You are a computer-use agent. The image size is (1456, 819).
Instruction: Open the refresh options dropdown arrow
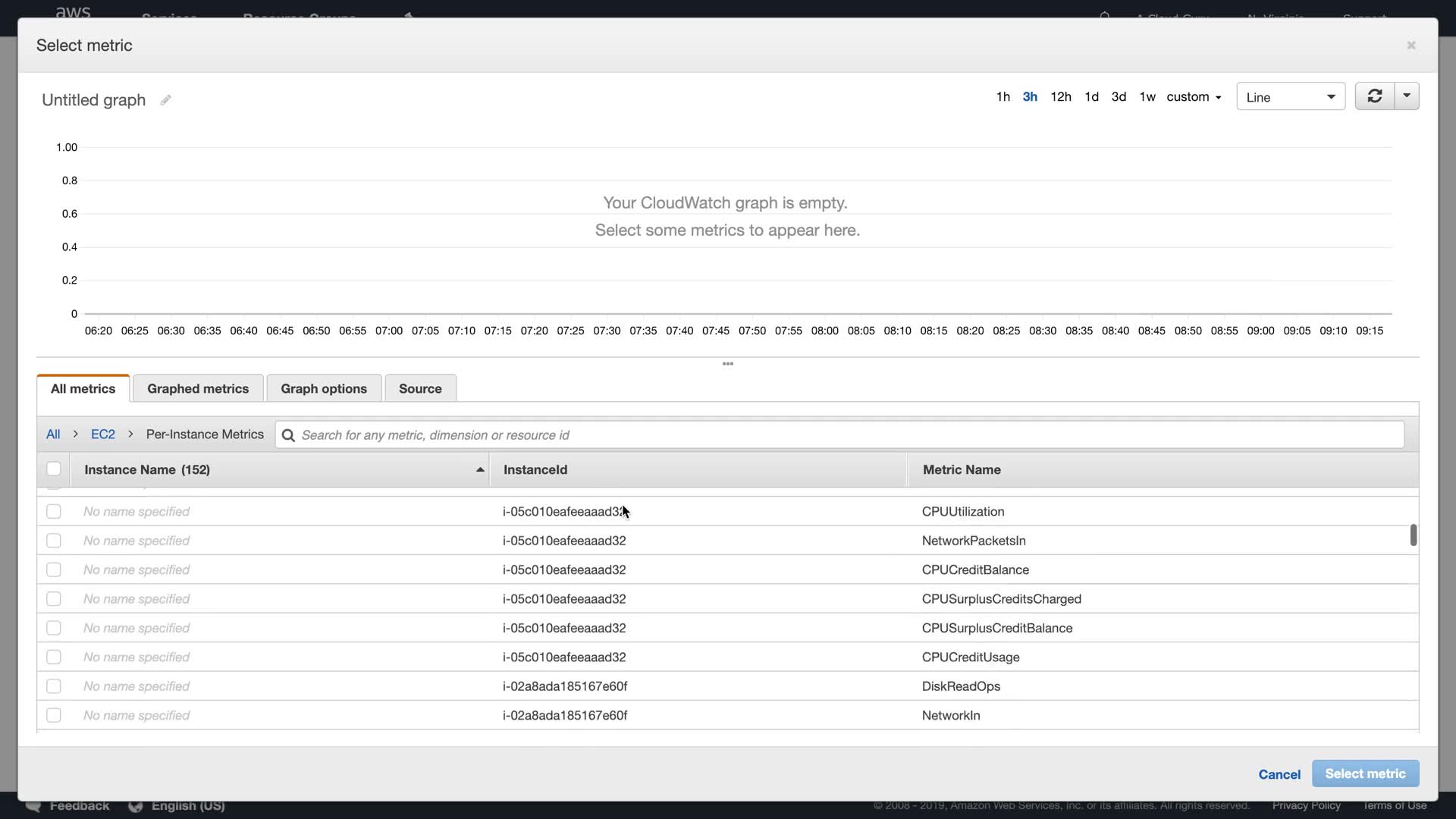pyautogui.click(x=1407, y=96)
